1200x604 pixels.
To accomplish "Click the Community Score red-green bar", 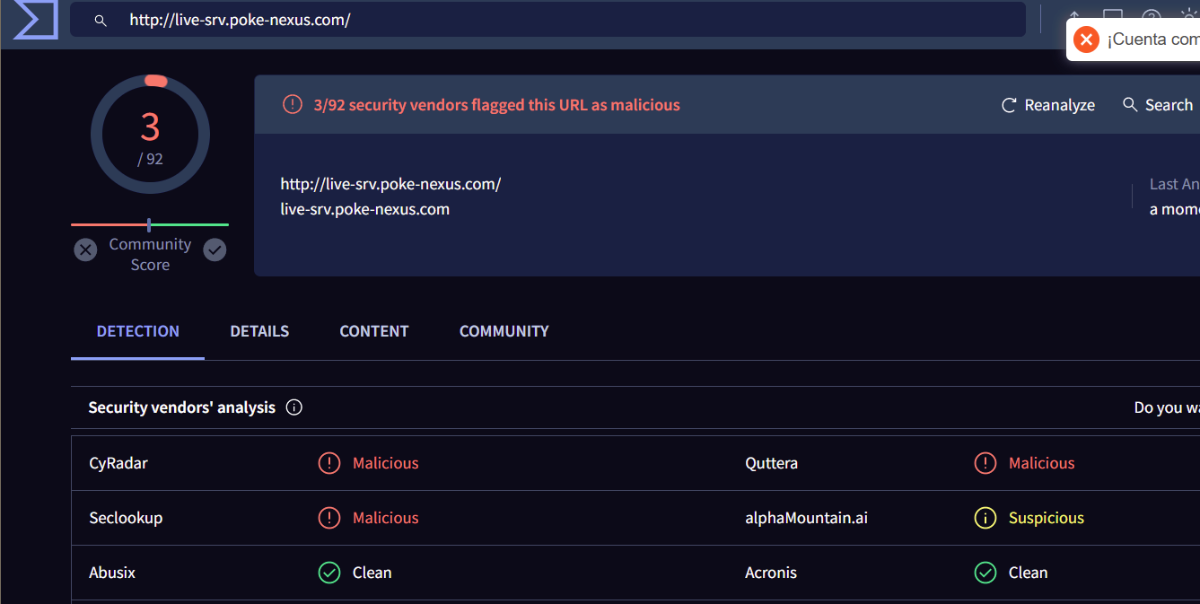I will point(150,225).
